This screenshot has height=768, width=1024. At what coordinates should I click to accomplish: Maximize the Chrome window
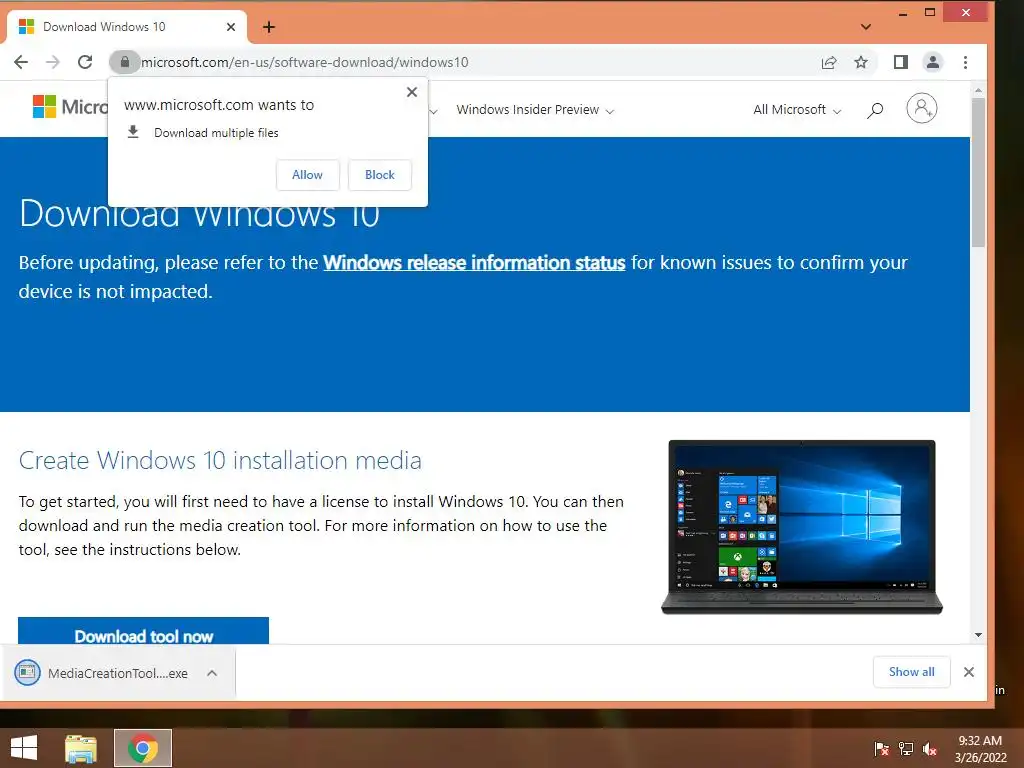tap(930, 12)
